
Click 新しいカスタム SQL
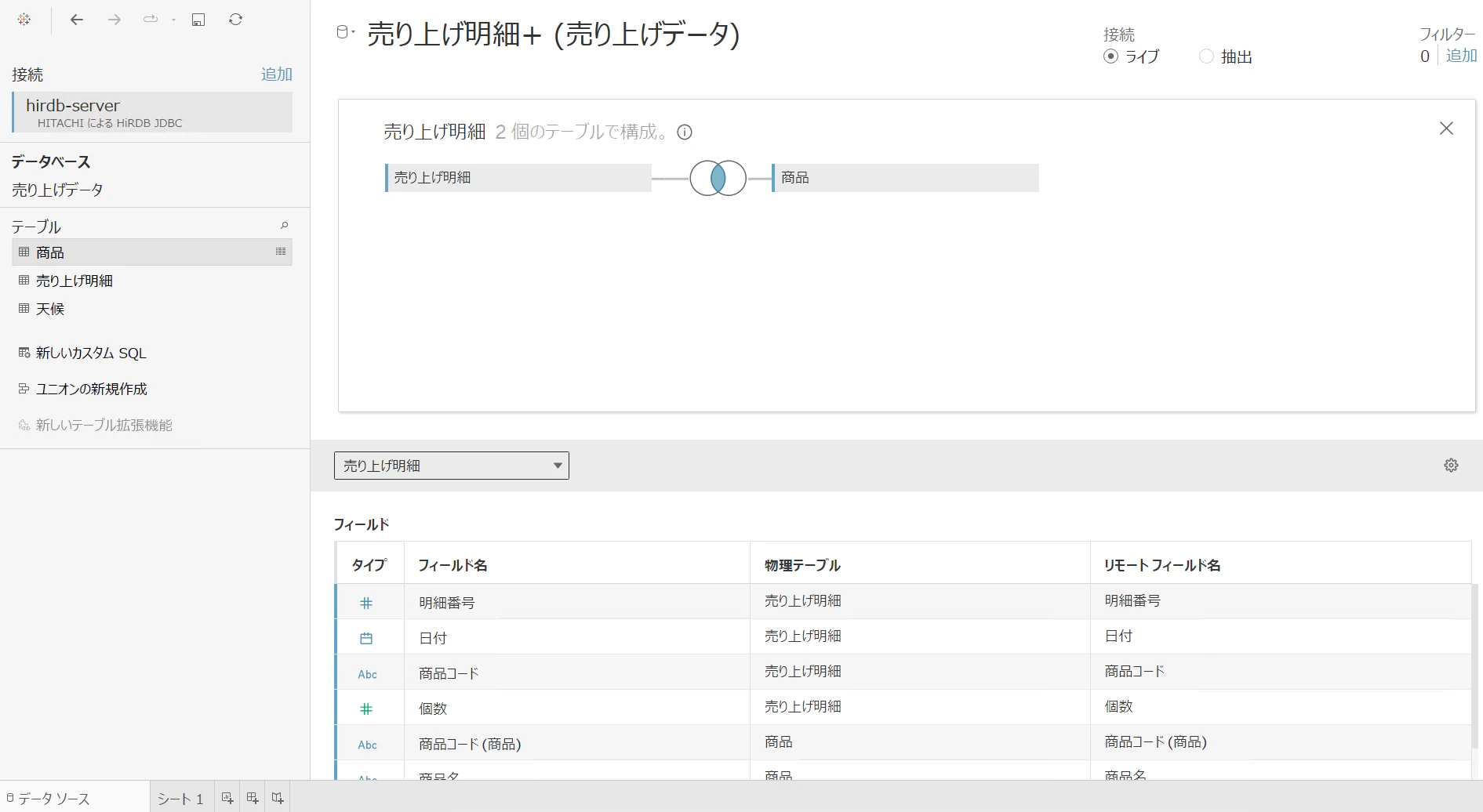91,353
